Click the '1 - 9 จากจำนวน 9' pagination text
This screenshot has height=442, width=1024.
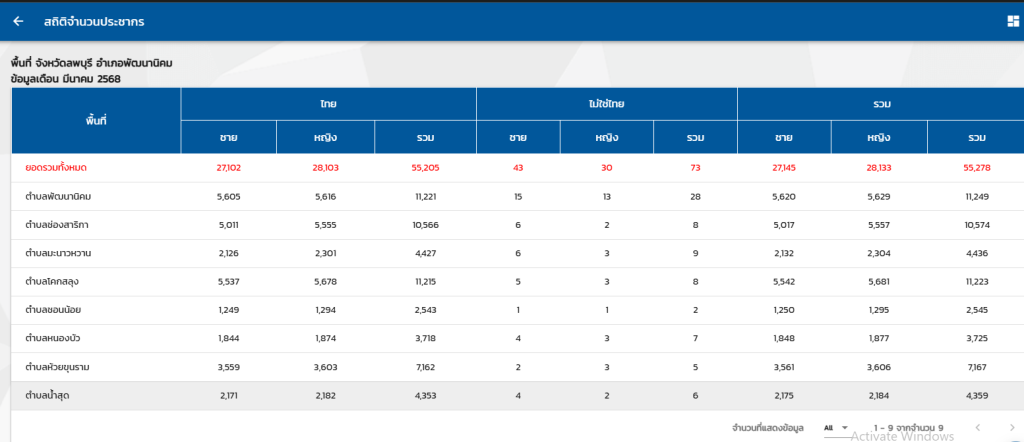tap(908, 428)
